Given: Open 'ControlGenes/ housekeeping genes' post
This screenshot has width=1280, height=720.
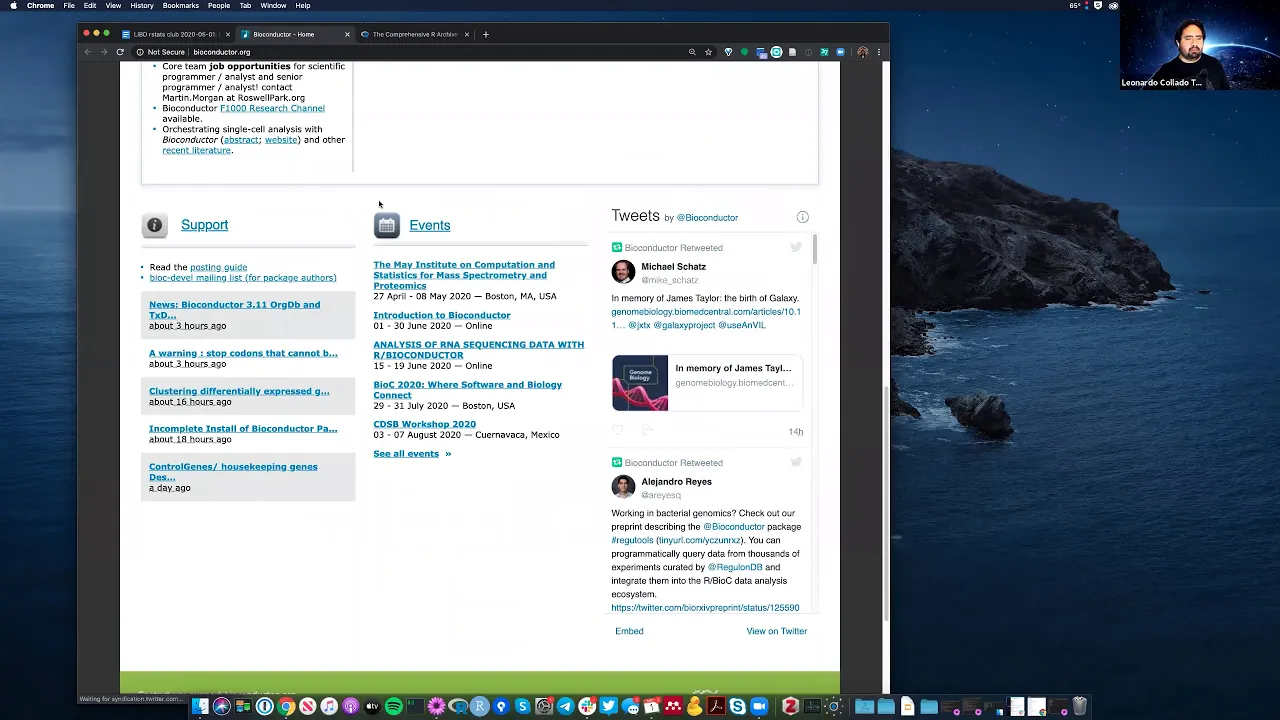Looking at the screenshot, I should click(x=233, y=472).
